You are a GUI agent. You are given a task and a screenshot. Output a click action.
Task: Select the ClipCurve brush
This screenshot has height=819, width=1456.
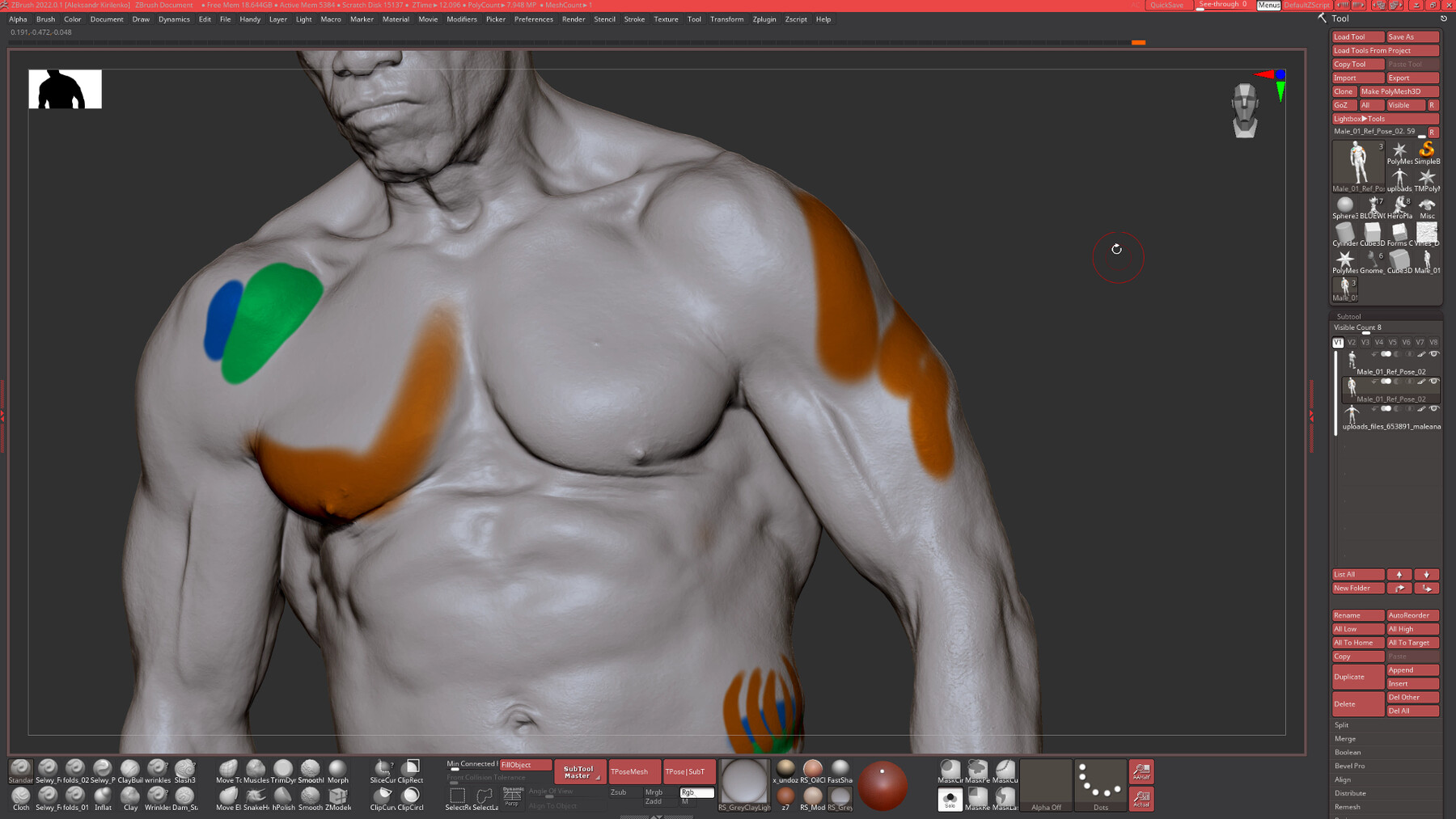383,796
